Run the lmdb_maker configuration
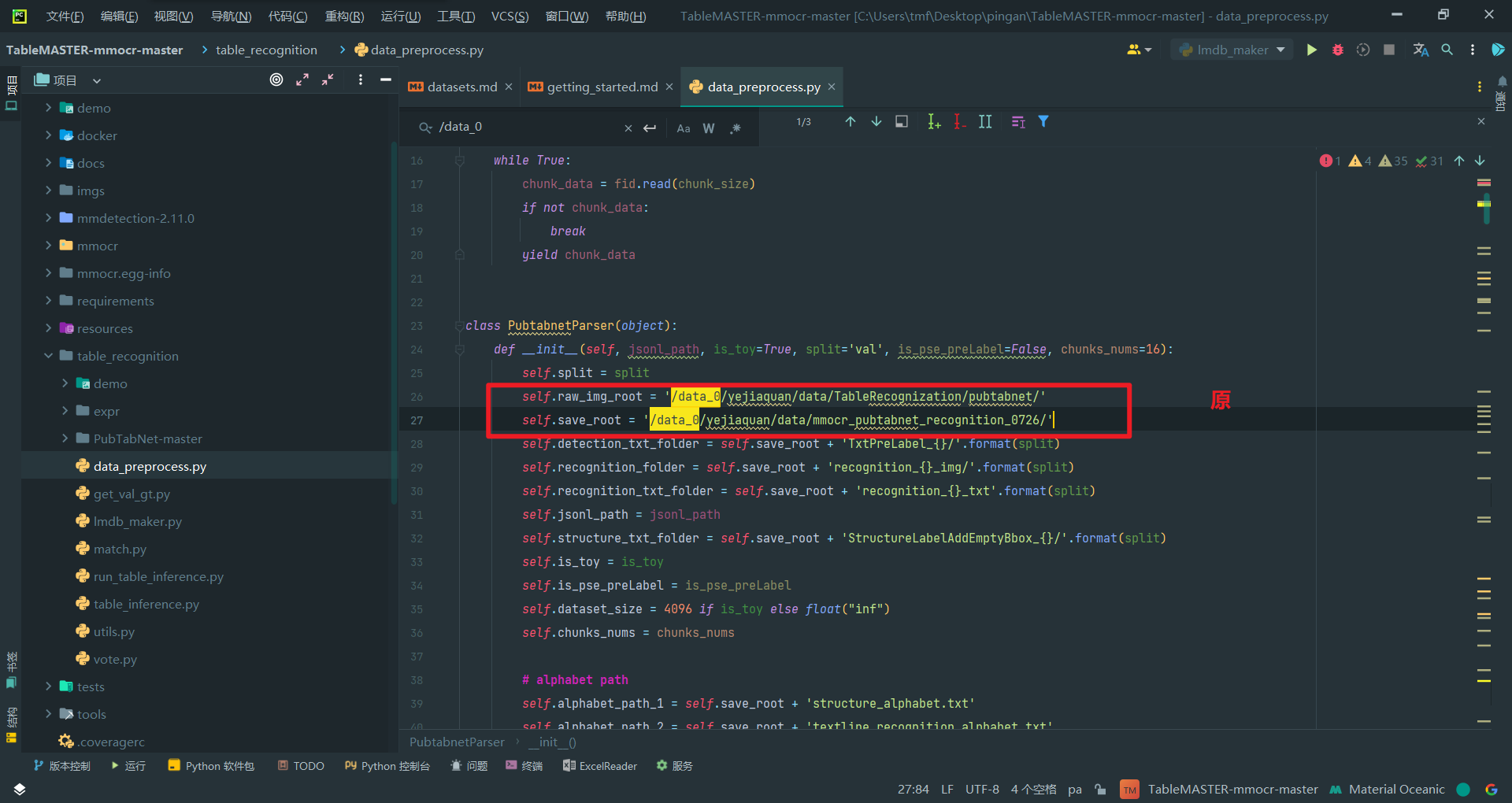The height and width of the screenshot is (803, 1512). pos(1312,50)
